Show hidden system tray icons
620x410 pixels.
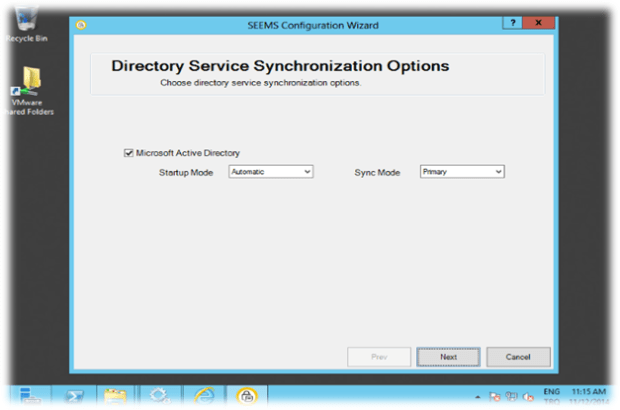click(479, 396)
